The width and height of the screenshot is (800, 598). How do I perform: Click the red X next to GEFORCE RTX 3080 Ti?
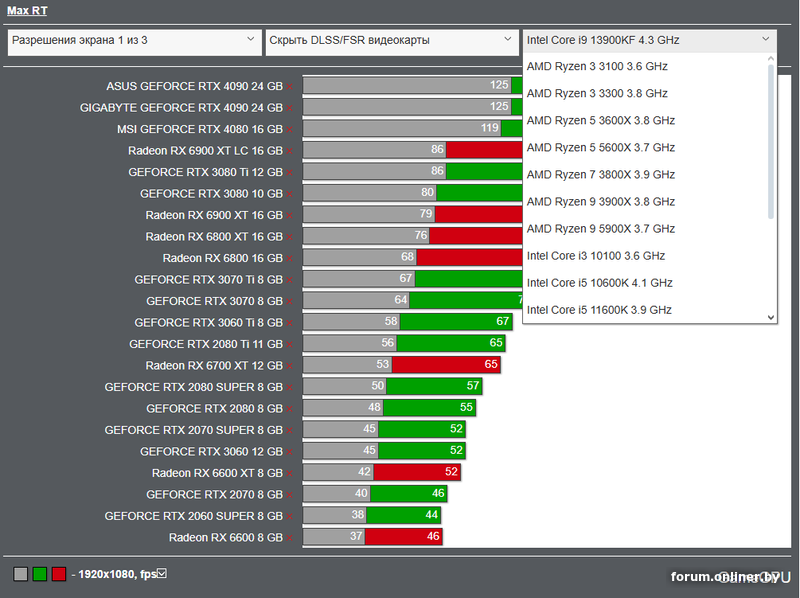point(289,172)
